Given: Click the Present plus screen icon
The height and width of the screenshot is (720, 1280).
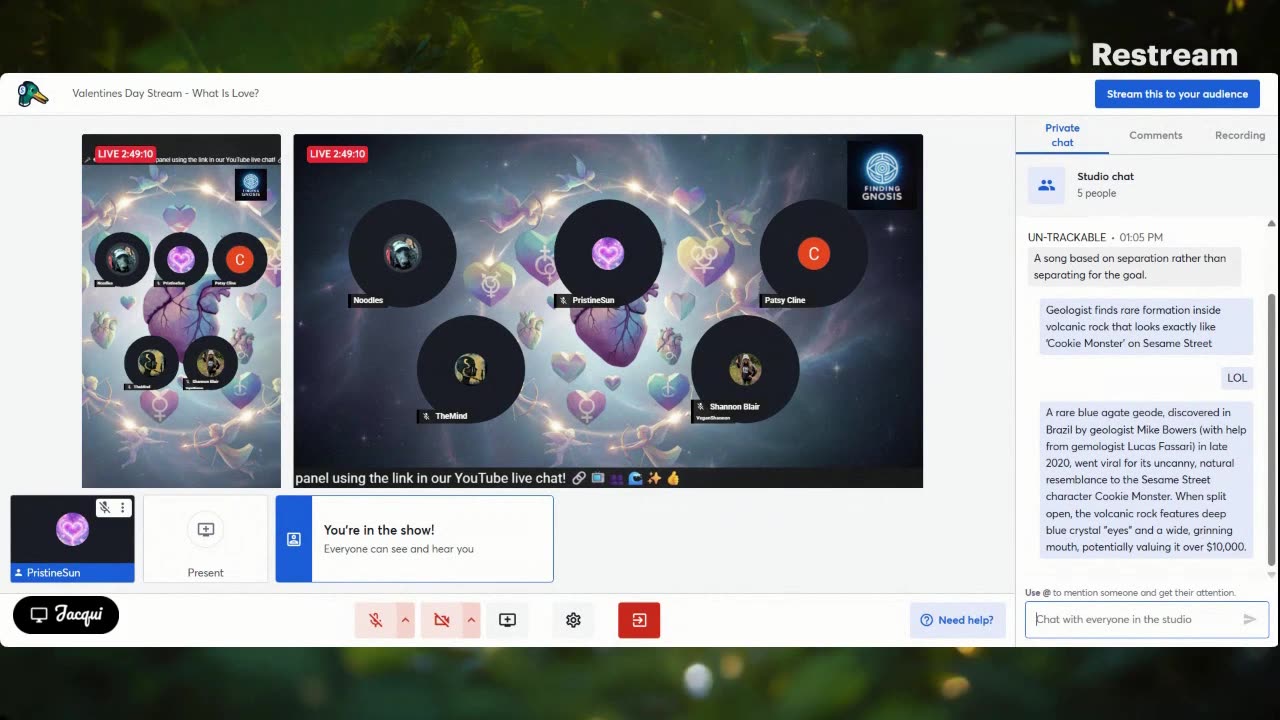Looking at the screenshot, I should tap(205, 530).
